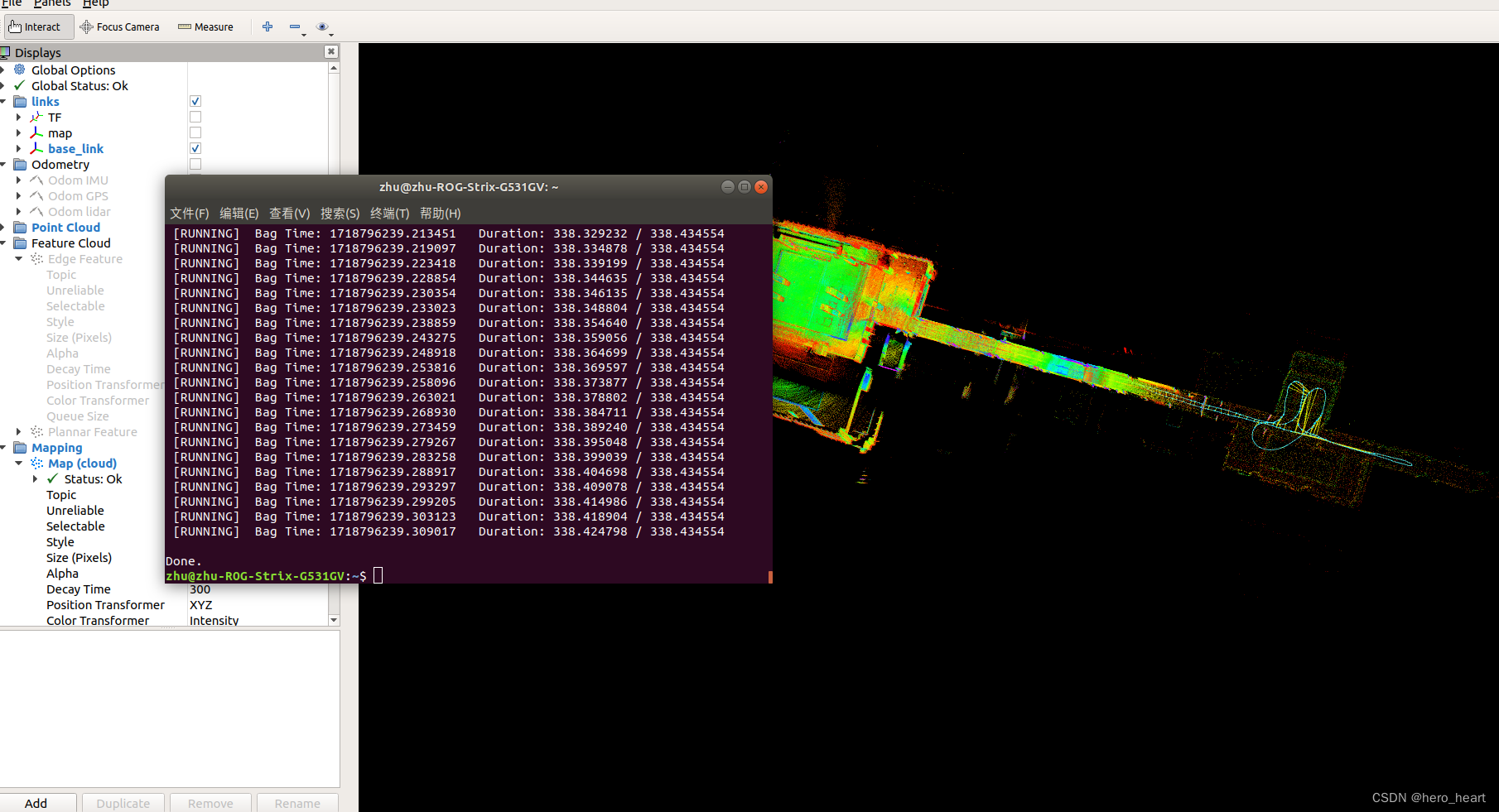The height and width of the screenshot is (812, 1499).
Task: Click the Add display button
Action: pos(36,802)
